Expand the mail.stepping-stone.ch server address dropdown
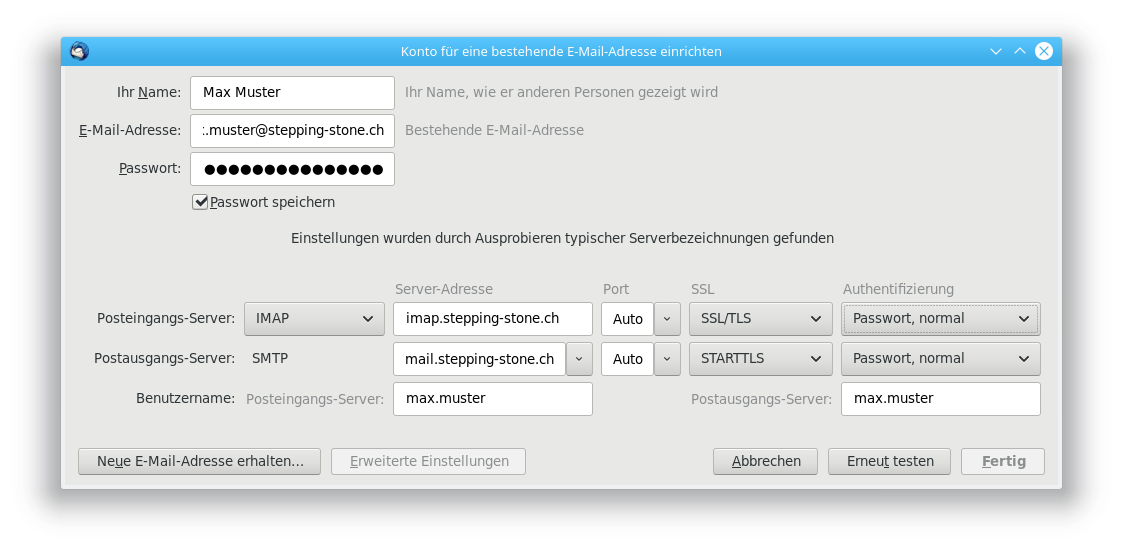This screenshot has height=550, width=1123. click(579, 359)
